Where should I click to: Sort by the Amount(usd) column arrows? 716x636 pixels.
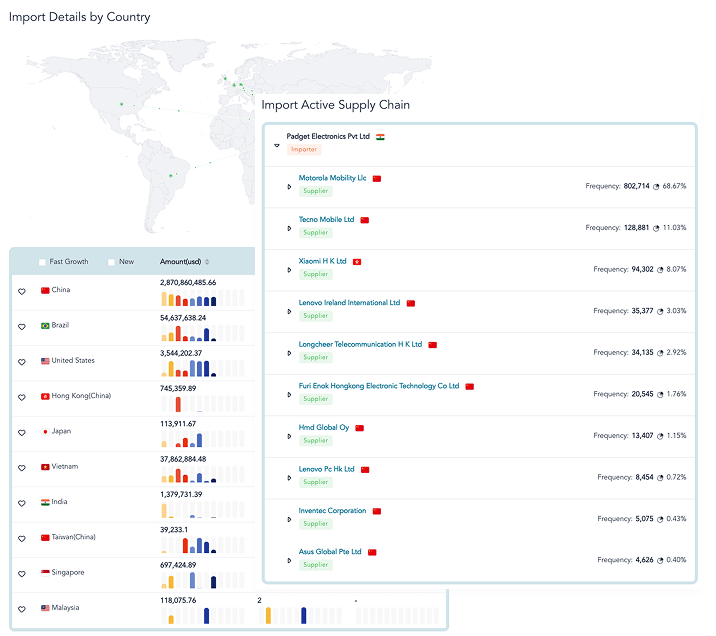click(207, 262)
